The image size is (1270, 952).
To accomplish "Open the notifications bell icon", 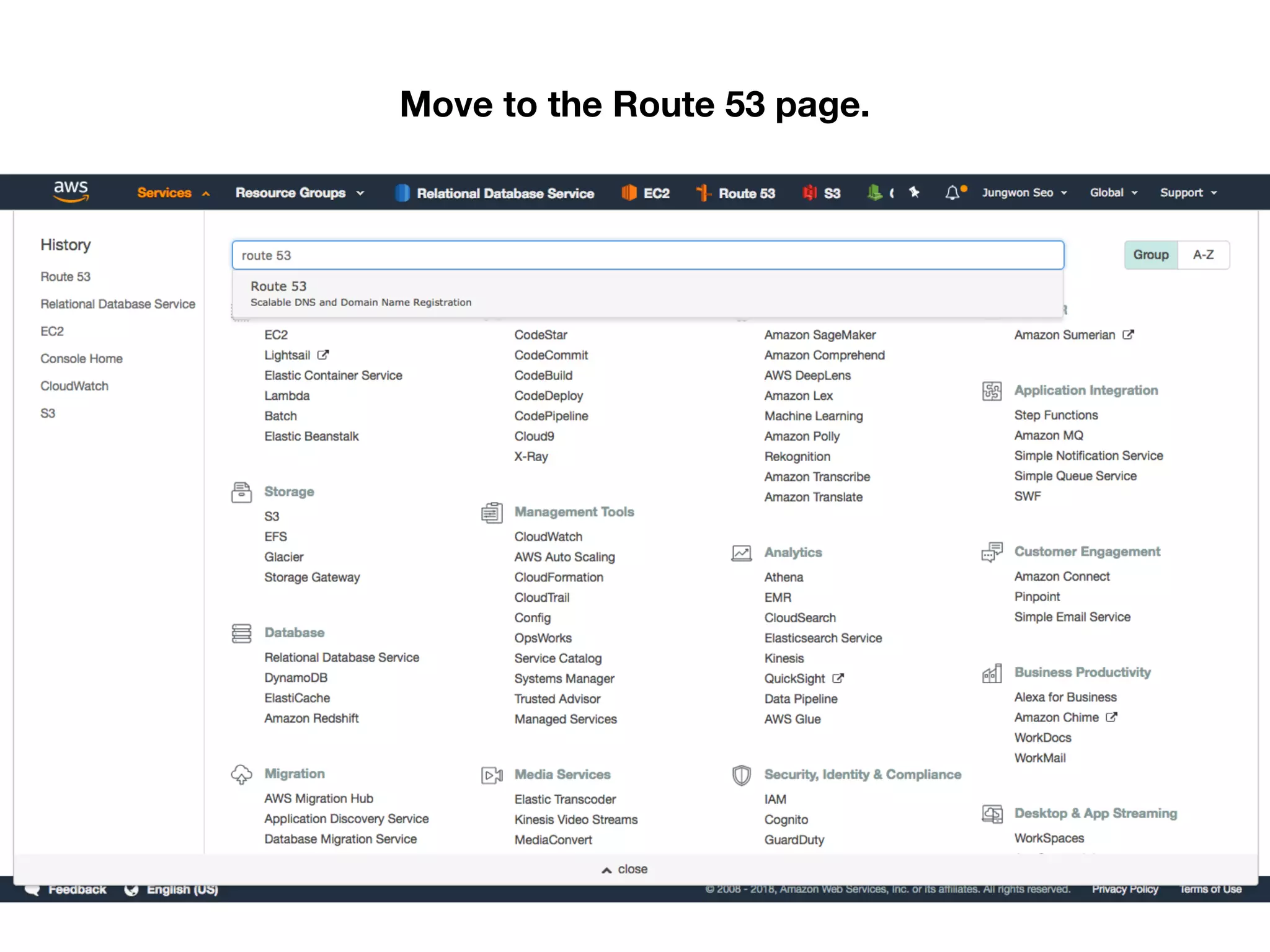I will [x=952, y=193].
